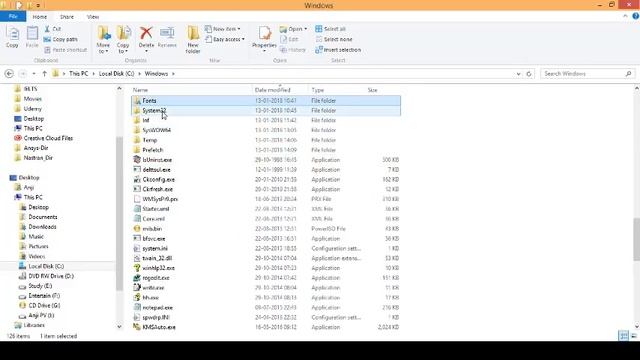
Task: Open Properties from the ribbon
Action: point(264,39)
